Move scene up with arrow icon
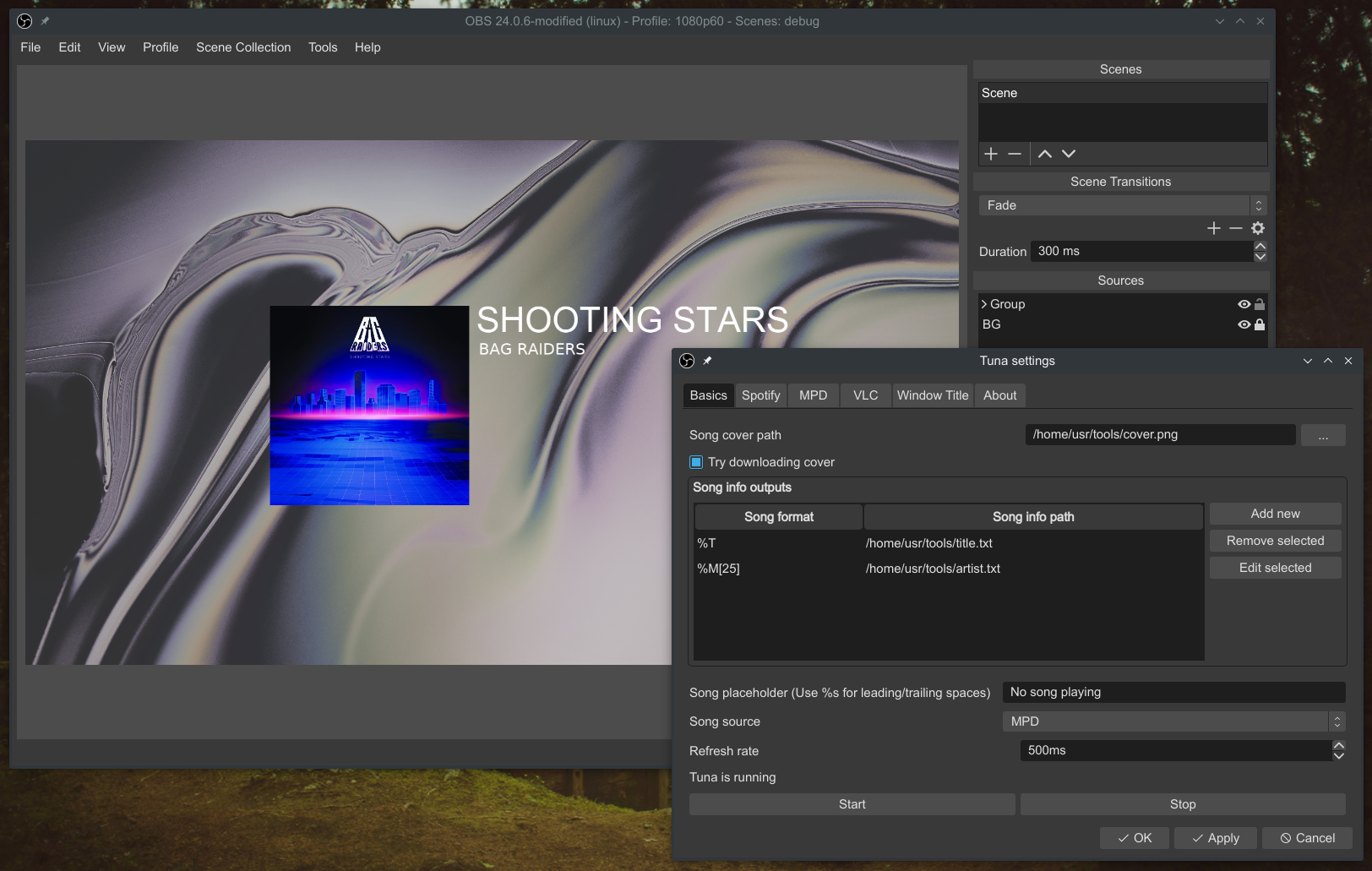This screenshot has height=871, width=1372. click(1045, 154)
